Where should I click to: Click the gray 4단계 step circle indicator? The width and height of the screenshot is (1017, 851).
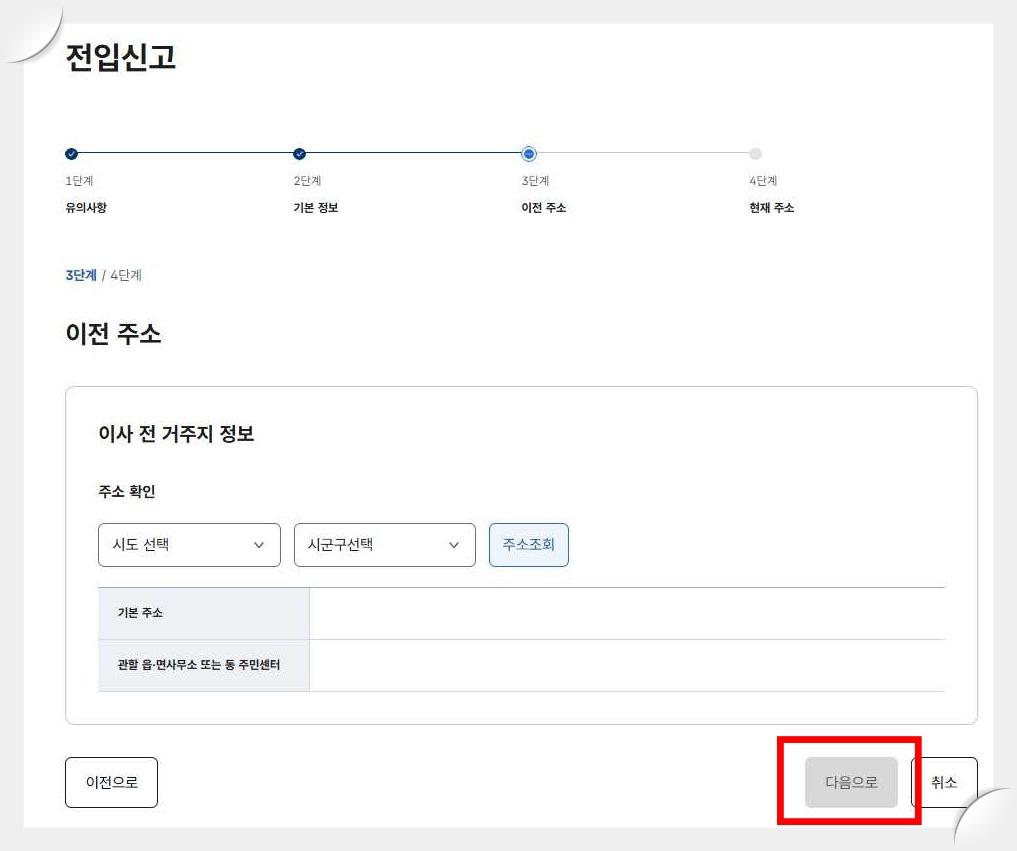(755, 154)
